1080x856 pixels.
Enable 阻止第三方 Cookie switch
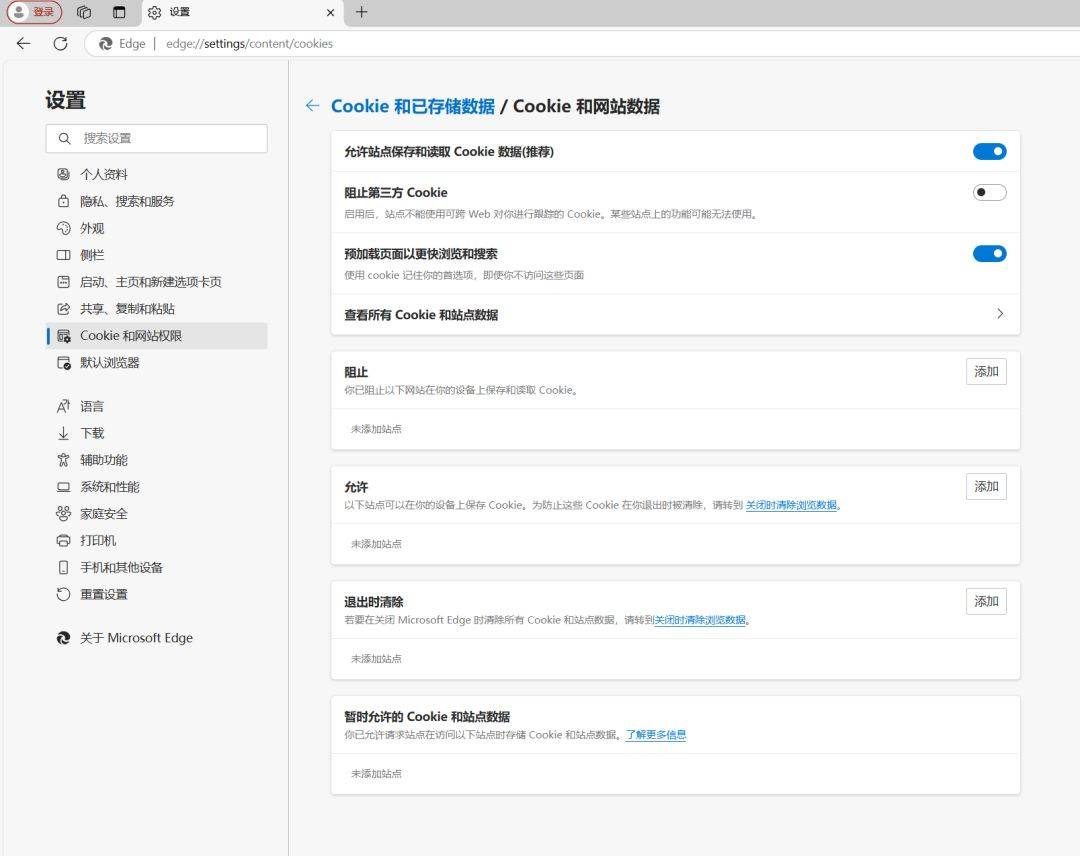tap(990, 192)
